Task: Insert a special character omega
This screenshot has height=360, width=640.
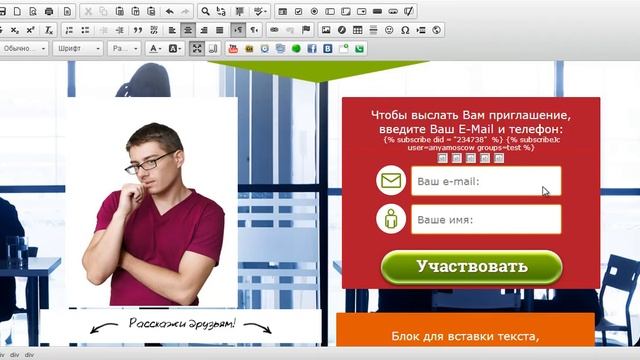Action: click(x=405, y=30)
